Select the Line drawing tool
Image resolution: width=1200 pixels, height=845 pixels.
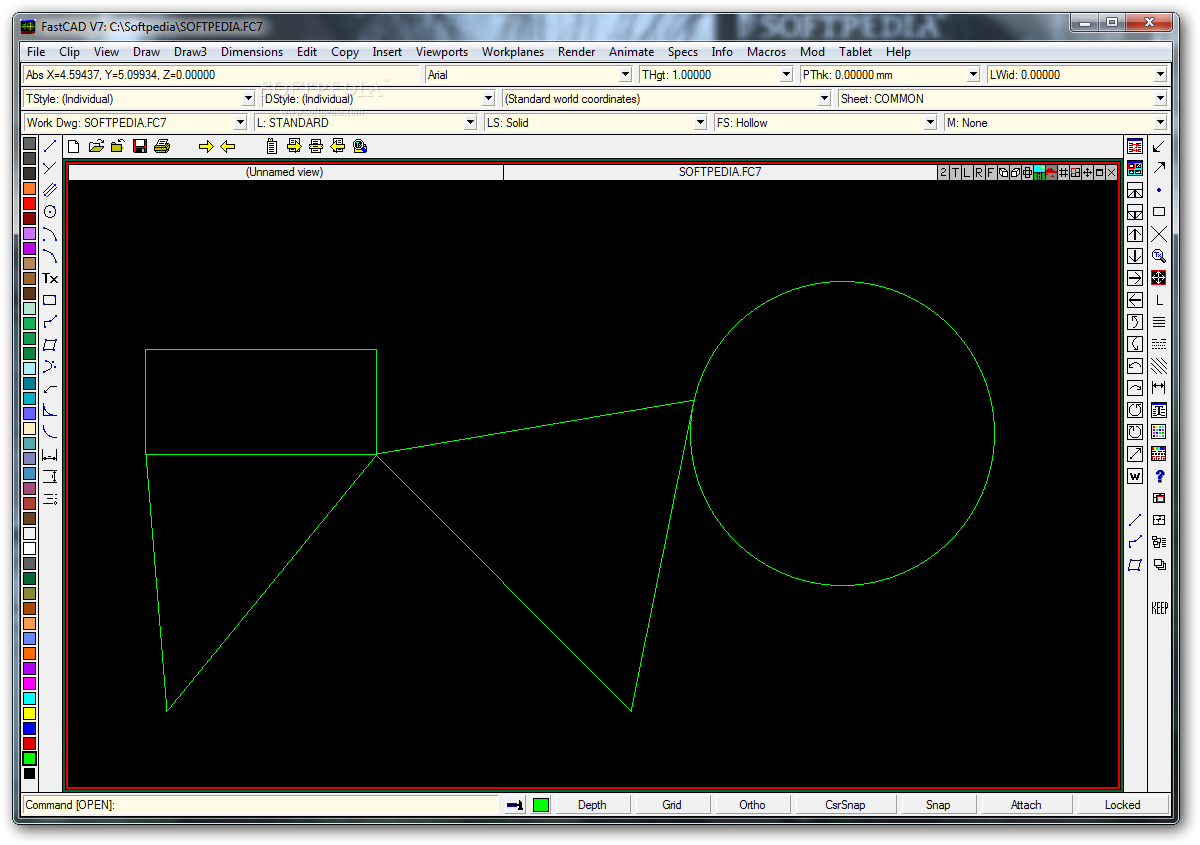[50, 146]
